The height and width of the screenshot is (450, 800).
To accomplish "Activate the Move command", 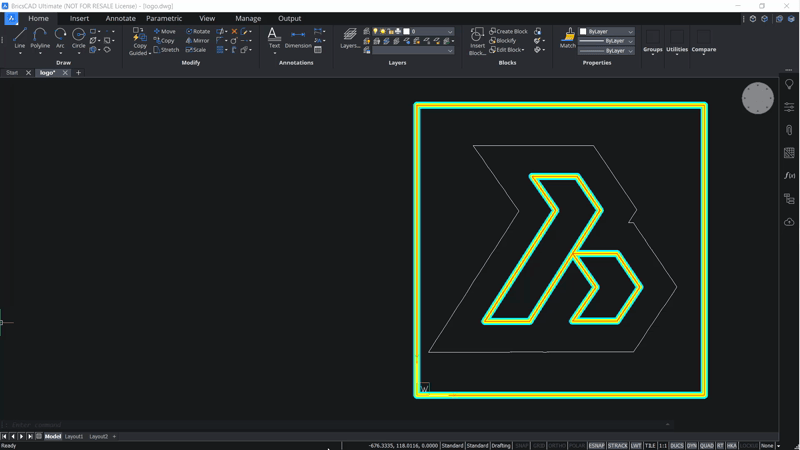I will click(164, 31).
